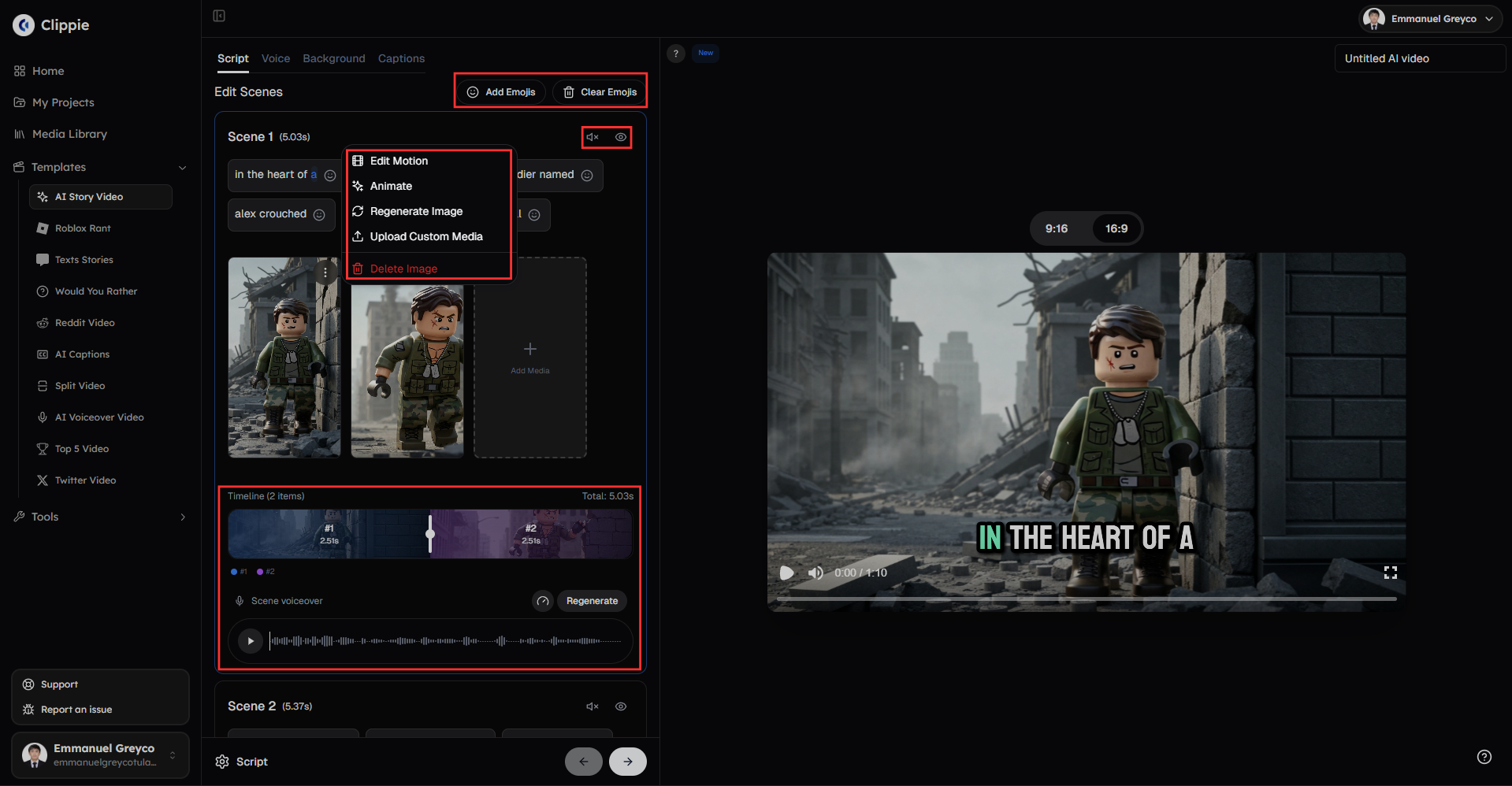Switch to the Captions tab
Viewport: 1512px width, 786px height.
coord(401,58)
